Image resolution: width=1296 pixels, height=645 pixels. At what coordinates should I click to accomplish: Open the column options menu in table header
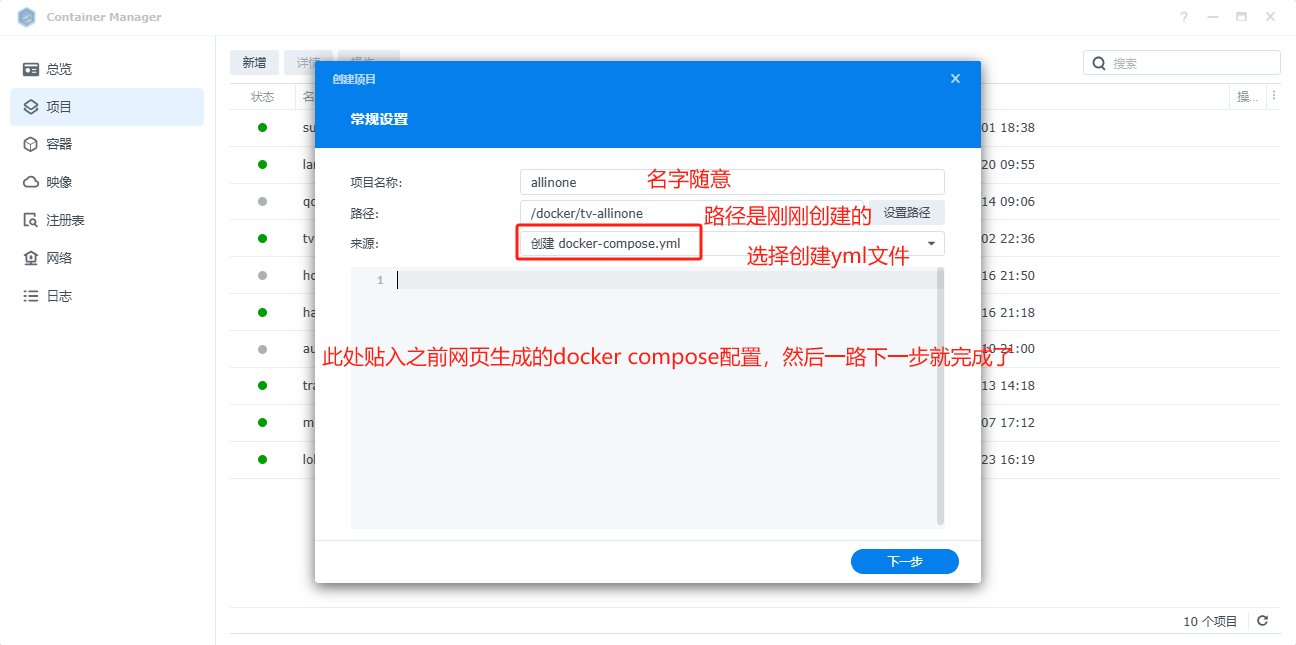[x=1274, y=97]
